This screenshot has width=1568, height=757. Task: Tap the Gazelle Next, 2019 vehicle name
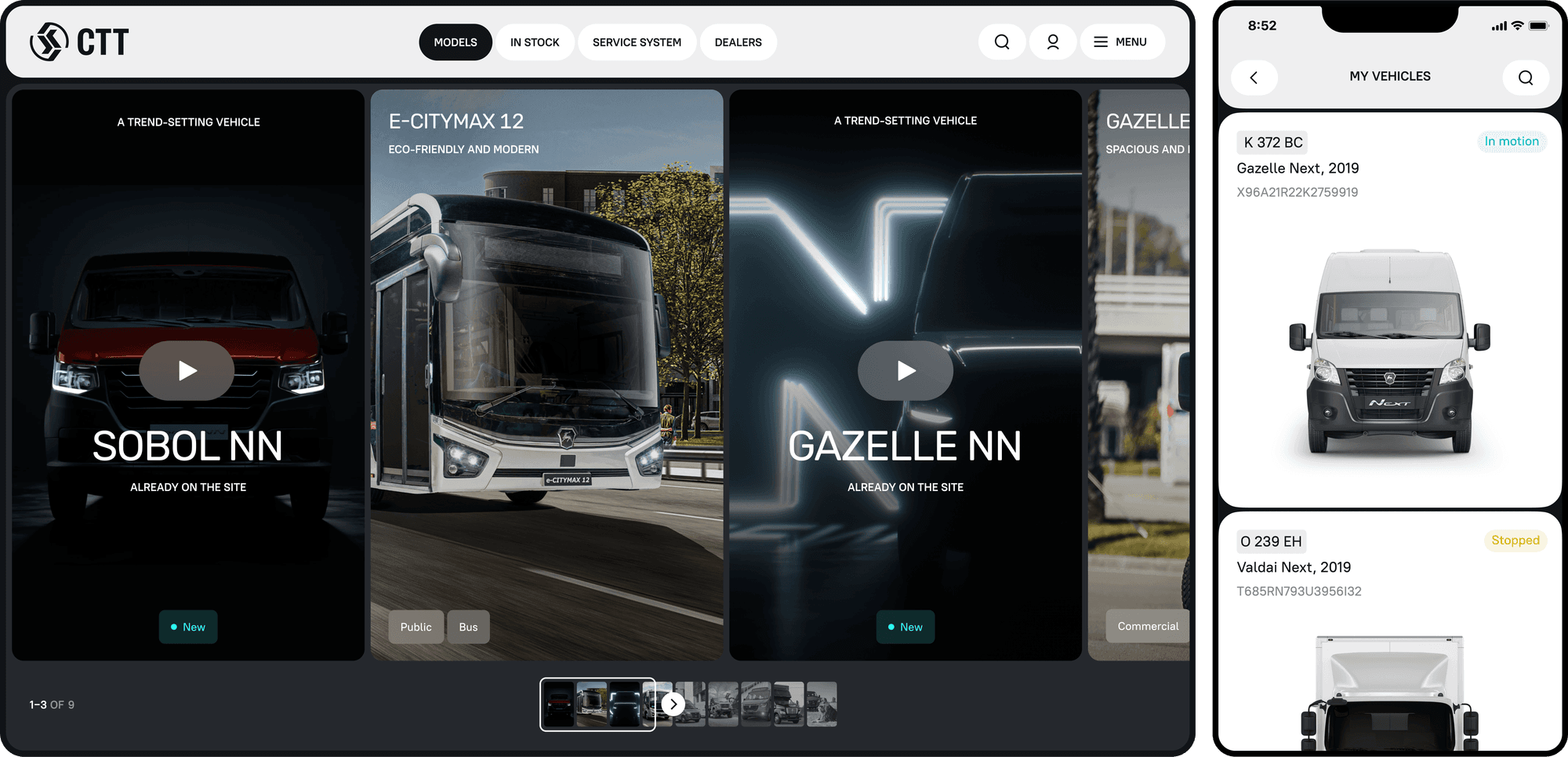[x=1298, y=168]
